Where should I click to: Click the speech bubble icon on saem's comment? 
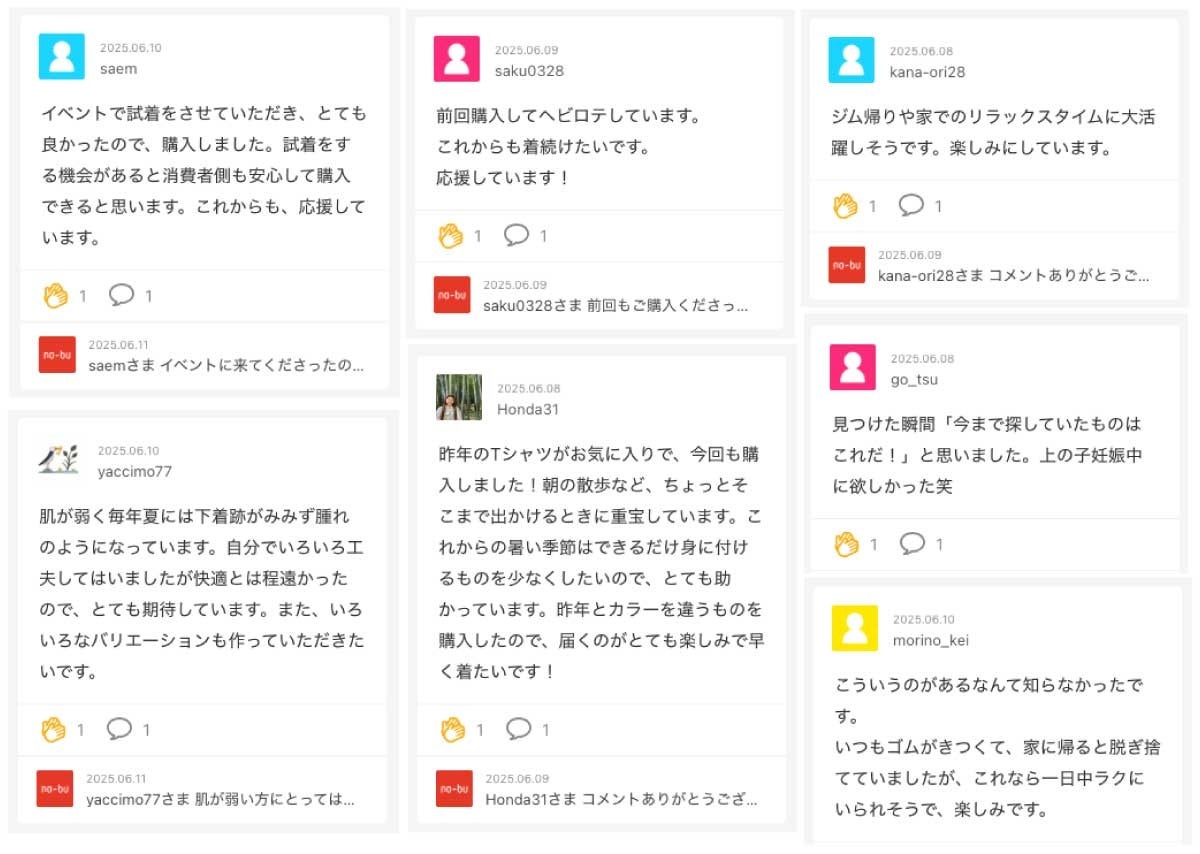coord(121,295)
